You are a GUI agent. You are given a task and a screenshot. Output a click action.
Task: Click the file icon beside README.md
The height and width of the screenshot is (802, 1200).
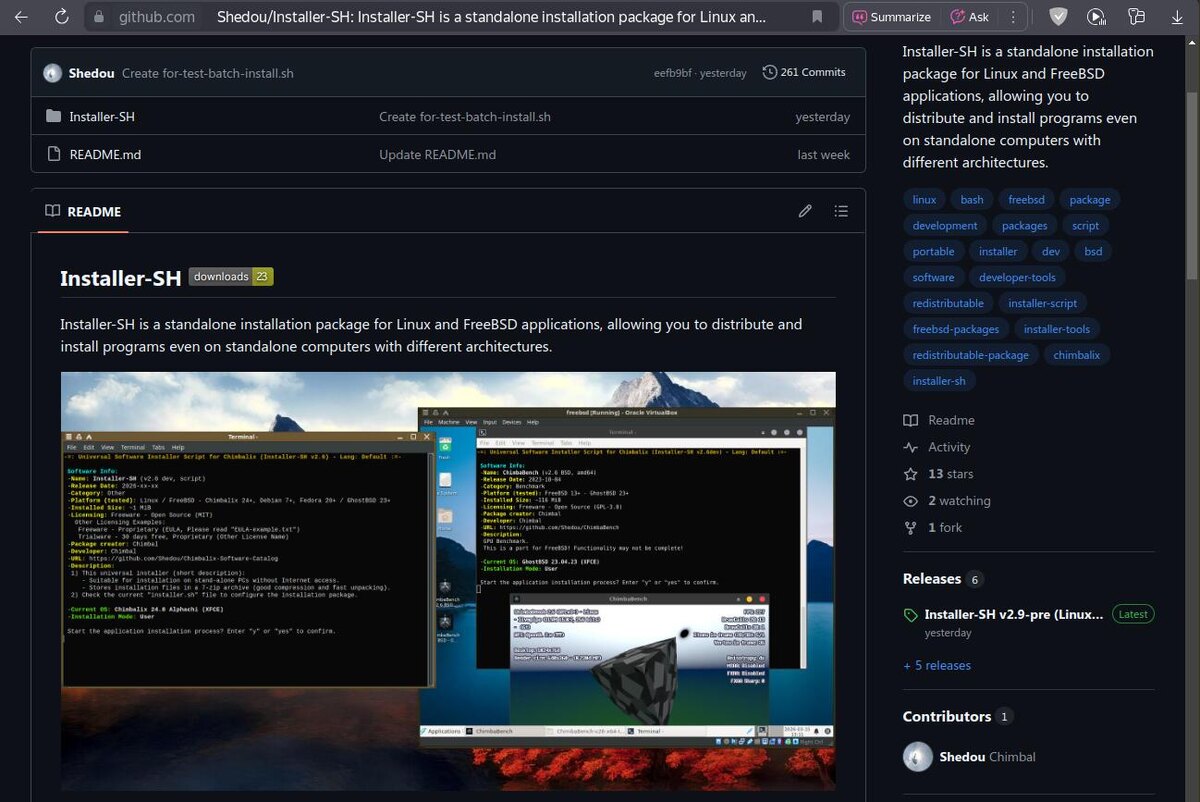click(x=53, y=154)
